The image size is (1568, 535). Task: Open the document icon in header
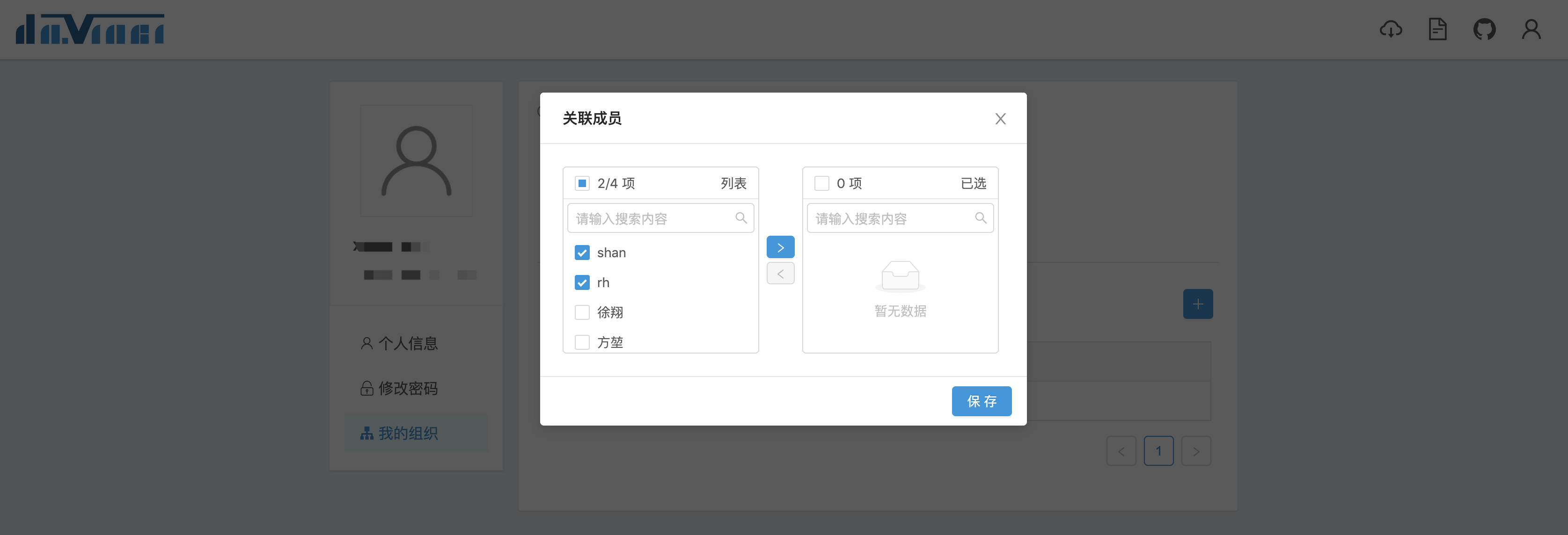tap(1437, 29)
